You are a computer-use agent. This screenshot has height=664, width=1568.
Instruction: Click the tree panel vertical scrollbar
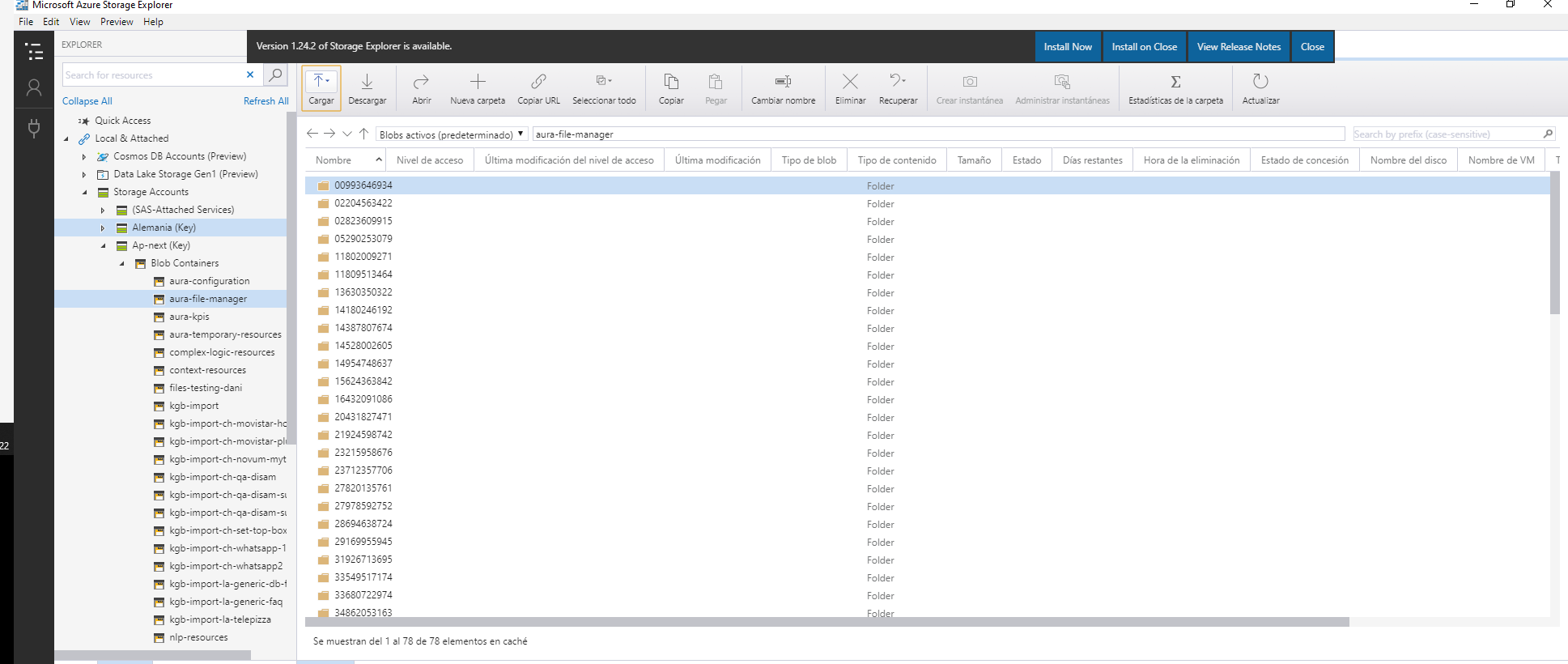291,279
